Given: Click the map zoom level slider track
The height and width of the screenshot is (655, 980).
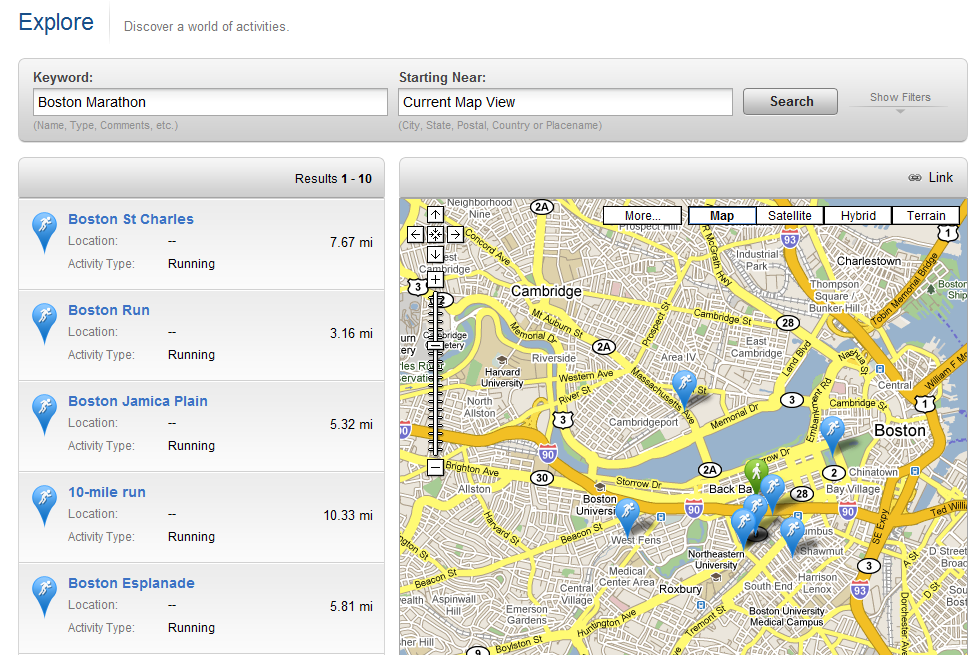Looking at the screenshot, I should pyautogui.click(x=436, y=373).
